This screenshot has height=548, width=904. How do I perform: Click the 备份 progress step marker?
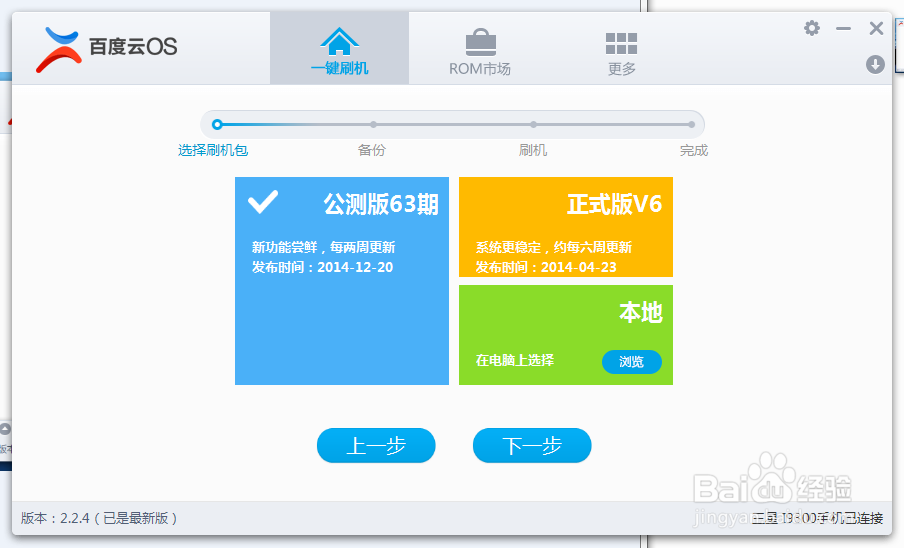(x=374, y=124)
